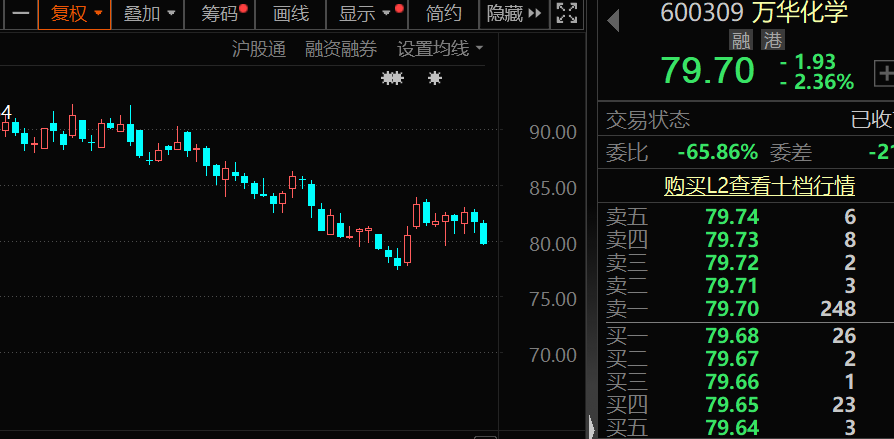894x439 pixels.
Task: Click the 融 margin trading badge
Action: tap(741, 40)
